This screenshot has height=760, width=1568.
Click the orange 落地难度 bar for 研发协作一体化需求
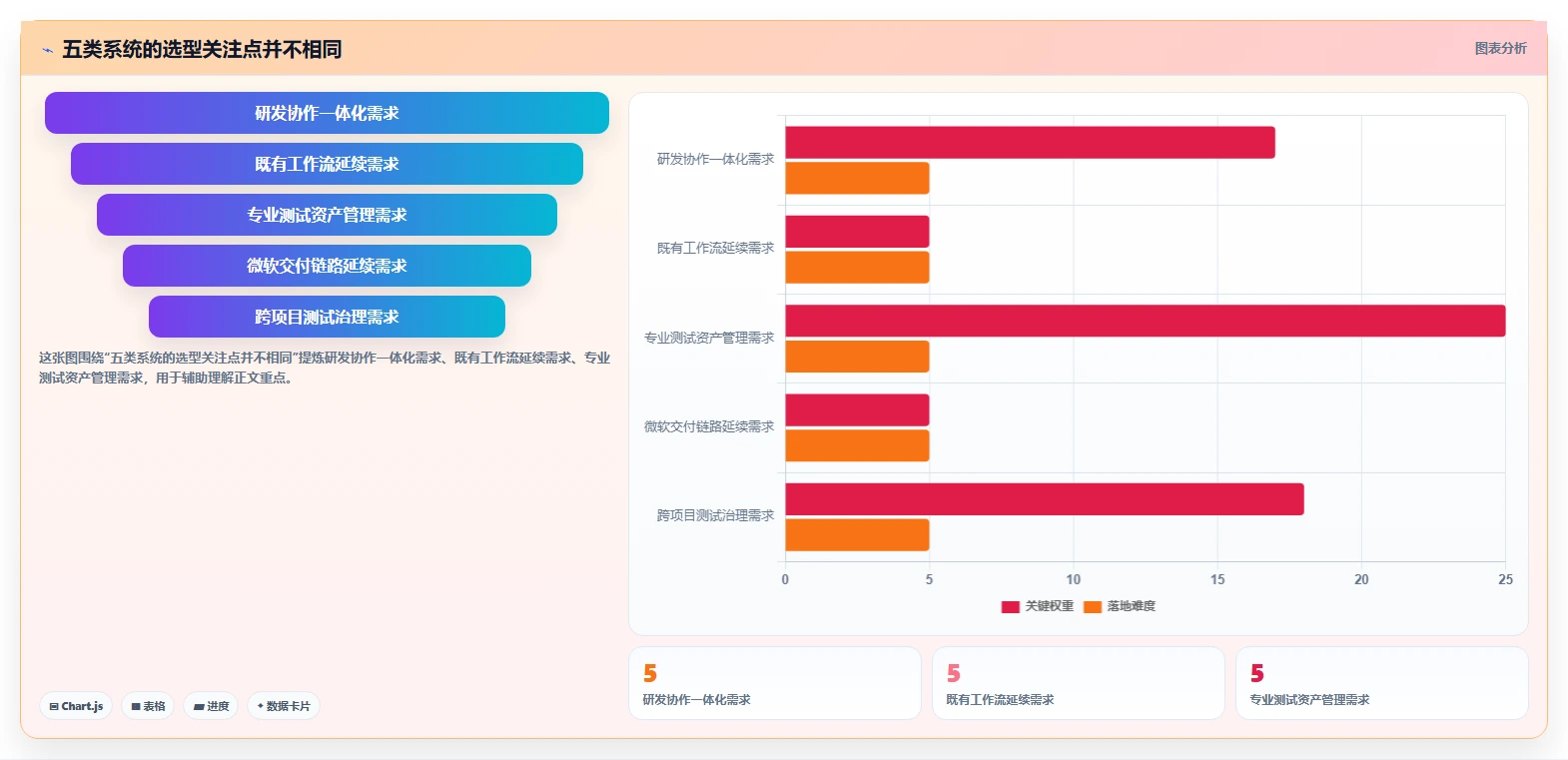click(857, 178)
